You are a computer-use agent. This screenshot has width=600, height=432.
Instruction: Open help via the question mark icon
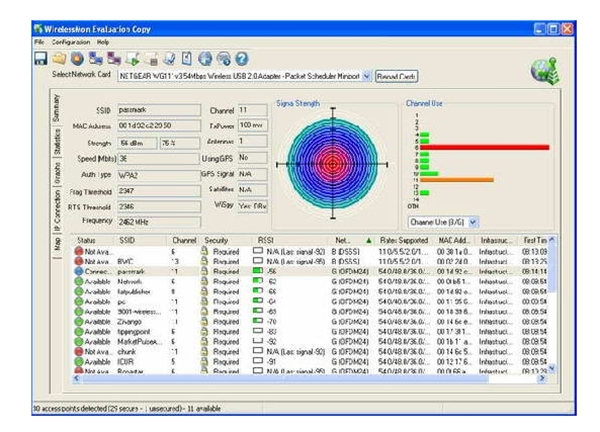pyautogui.click(x=242, y=59)
